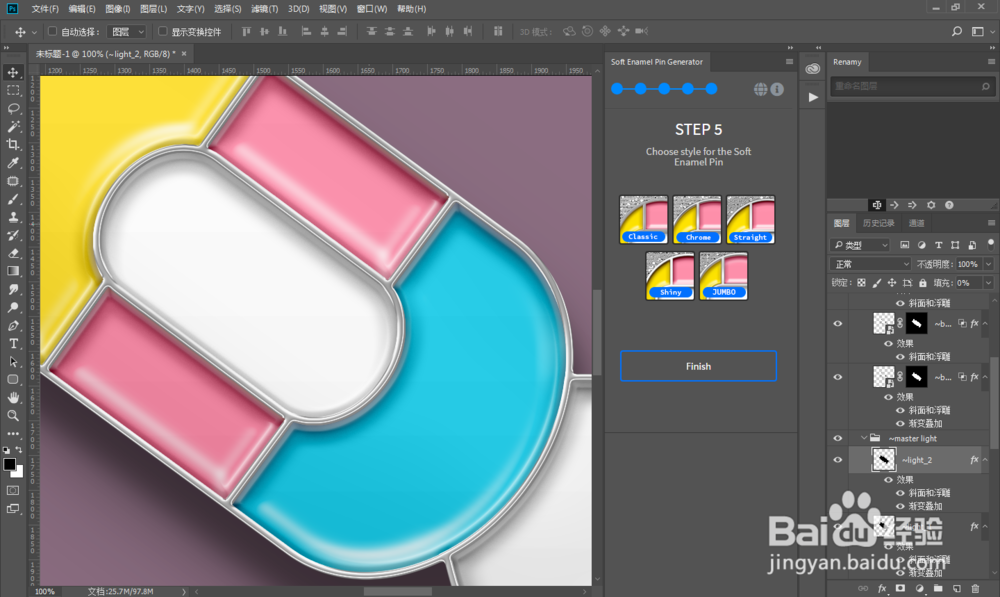Toggle the layer filter on/off switch
The image size is (1000, 597).
tap(990, 244)
